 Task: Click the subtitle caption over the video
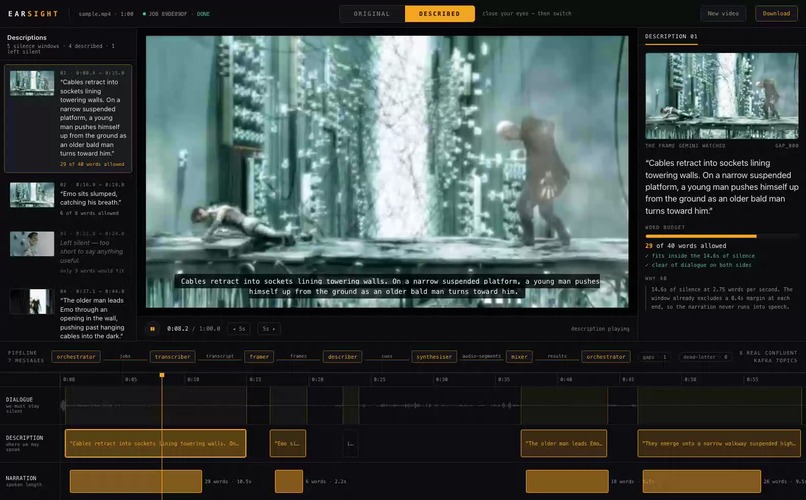tap(387, 286)
